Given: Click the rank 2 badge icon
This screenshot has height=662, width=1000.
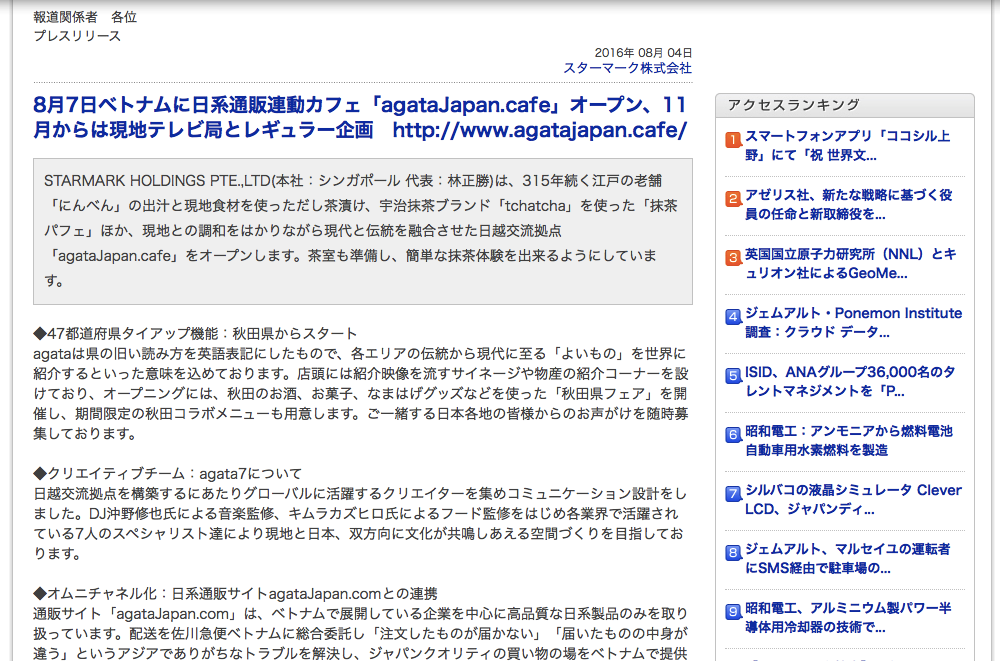Looking at the screenshot, I should click(x=733, y=198).
